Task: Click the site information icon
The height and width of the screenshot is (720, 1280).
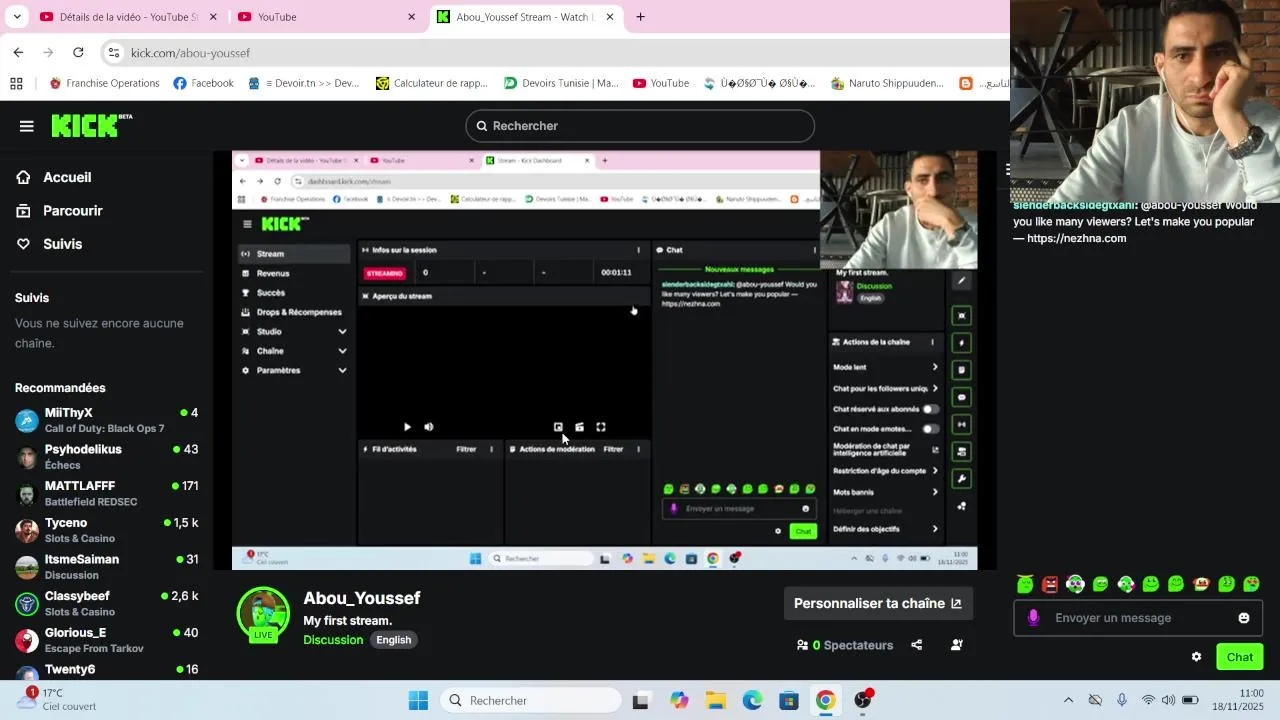Action: (x=114, y=53)
